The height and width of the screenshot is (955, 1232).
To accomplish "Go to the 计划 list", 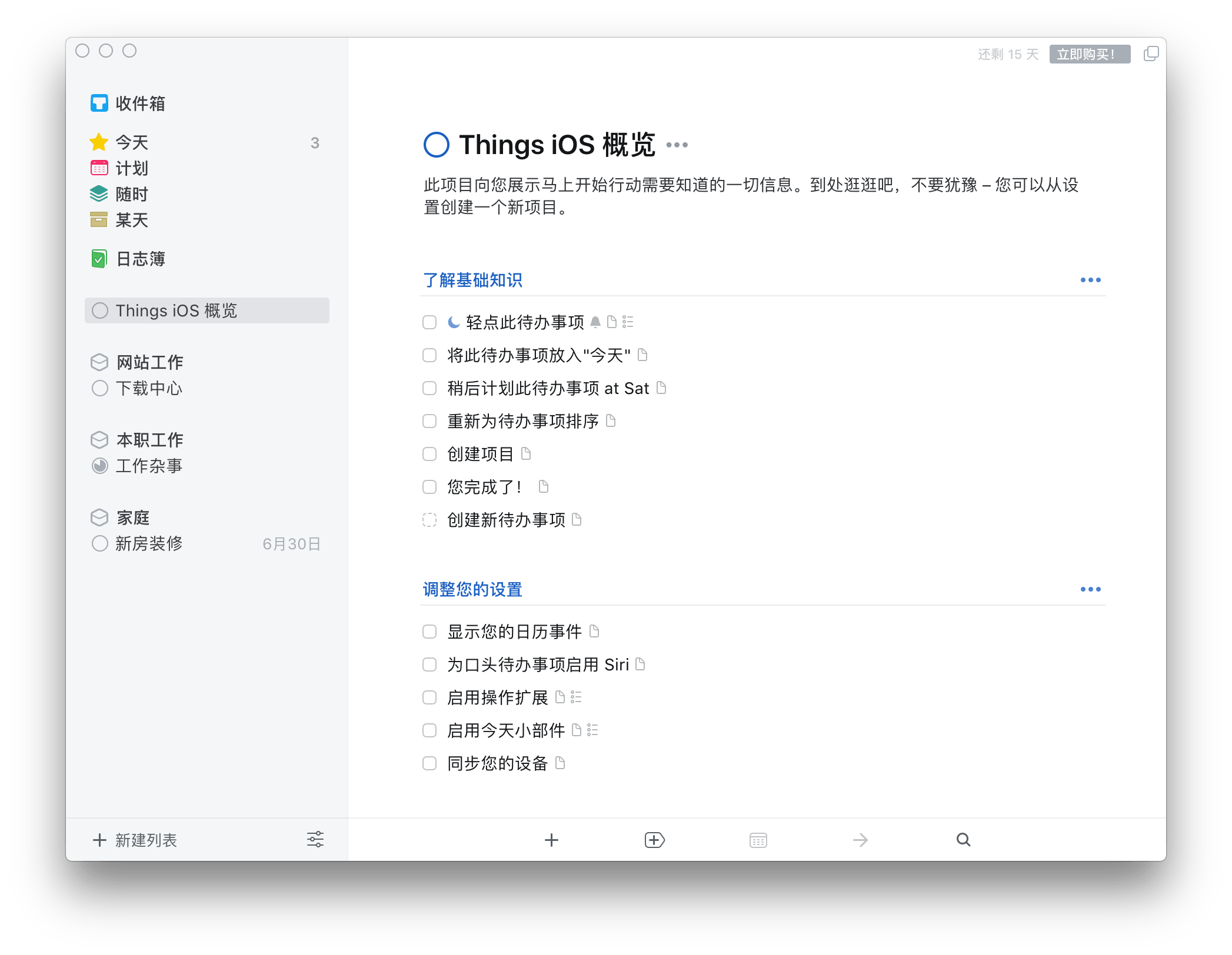I will click(132, 168).
